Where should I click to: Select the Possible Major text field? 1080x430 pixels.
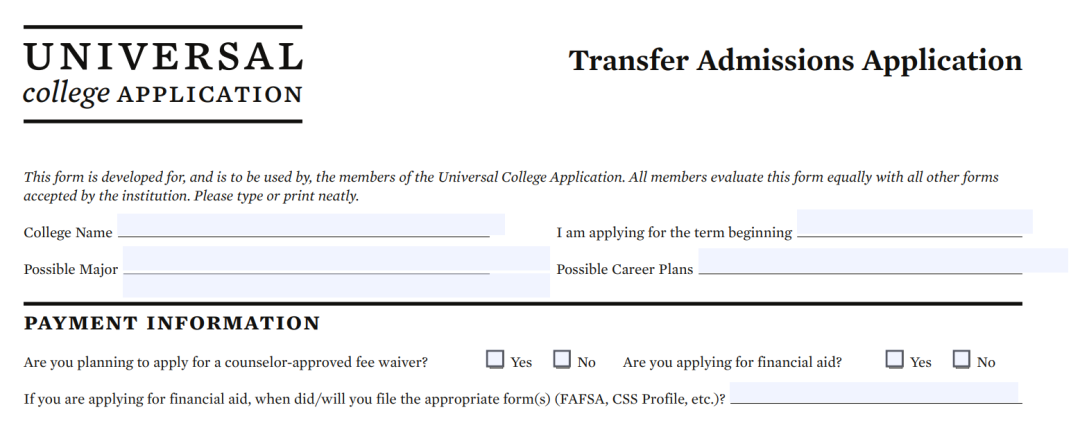[335, 270]
